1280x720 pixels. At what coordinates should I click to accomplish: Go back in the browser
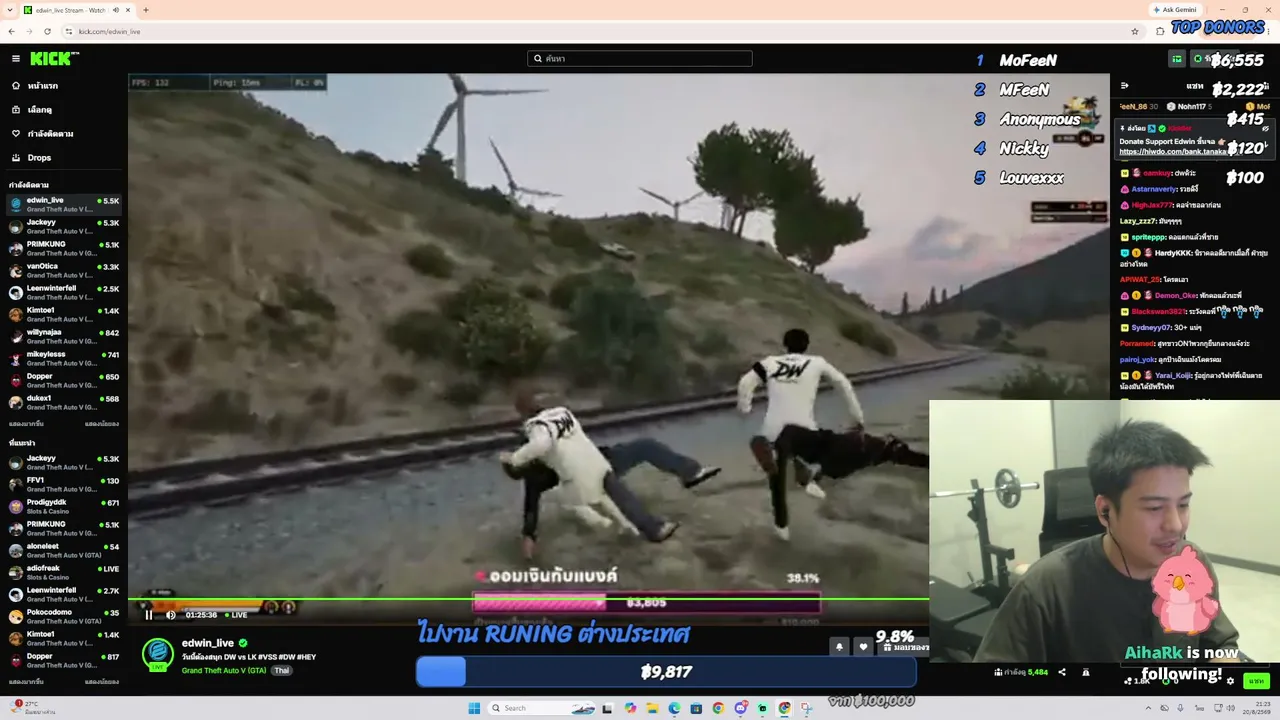pyautogui.click(x=11, y=31)
